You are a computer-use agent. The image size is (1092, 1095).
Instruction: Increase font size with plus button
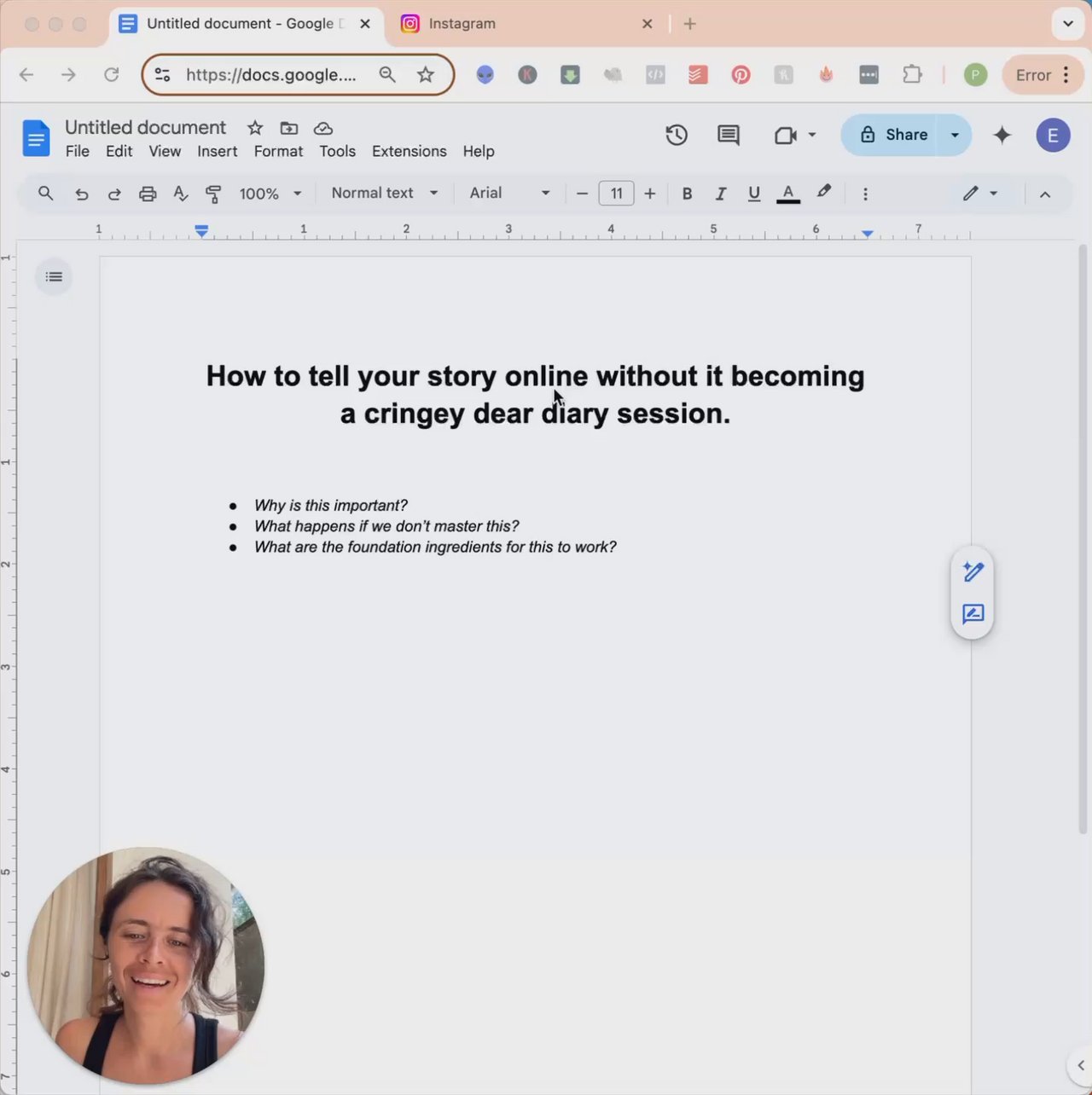coord(650,194)
